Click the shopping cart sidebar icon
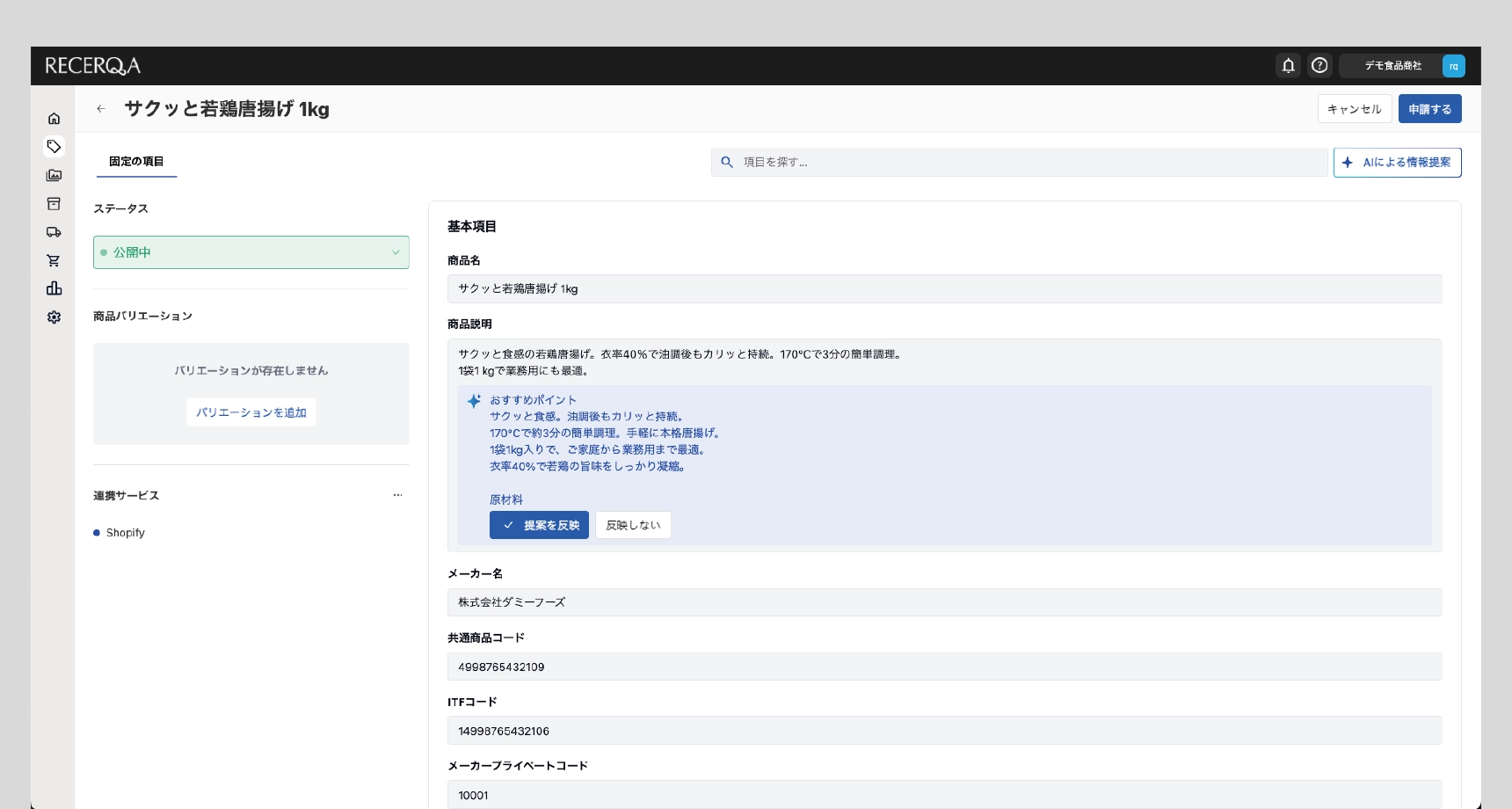Screen dimensions: 1512x809 54,260
